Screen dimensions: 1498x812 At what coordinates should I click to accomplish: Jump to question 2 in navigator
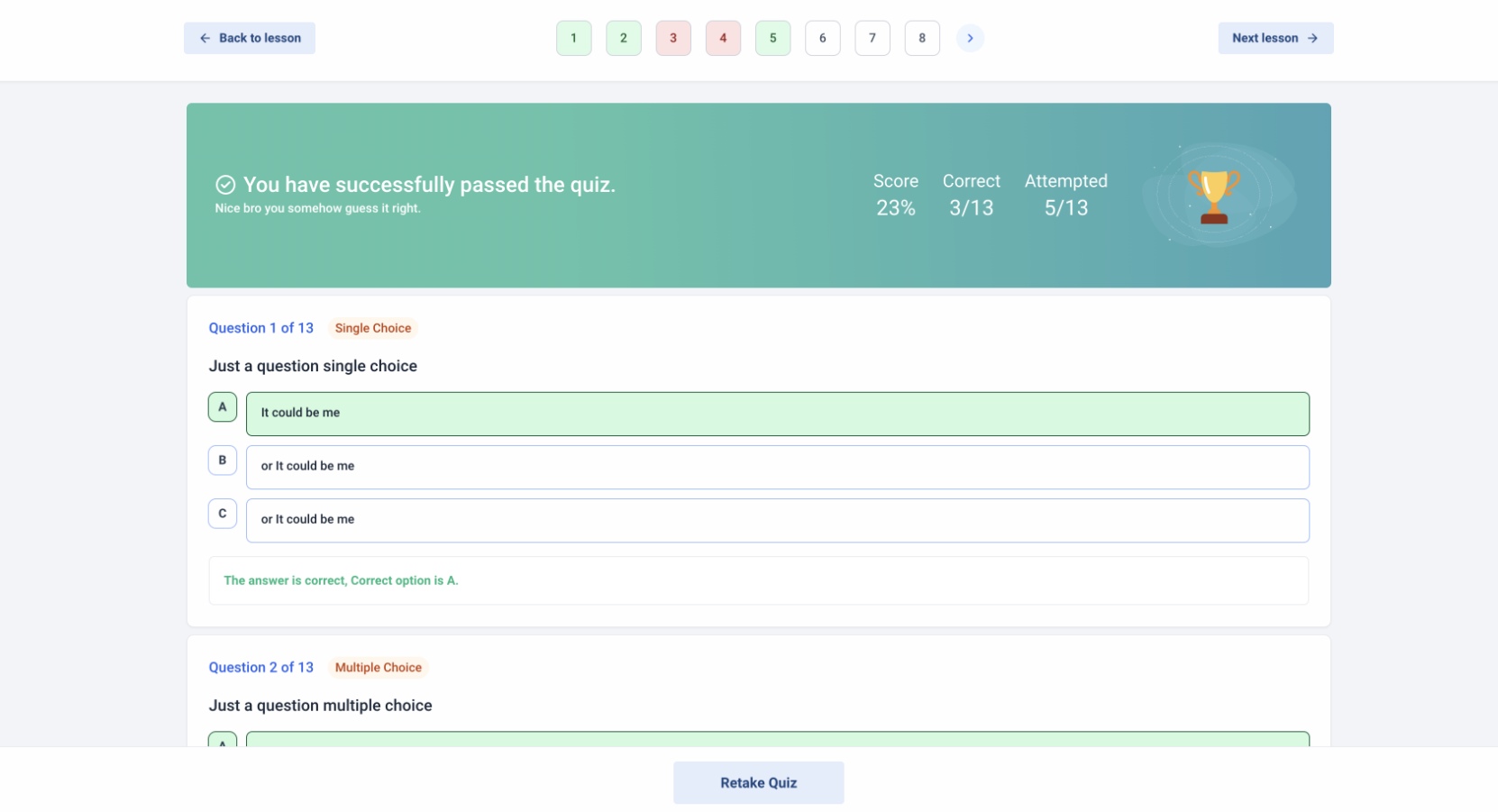tap(624, 38)
